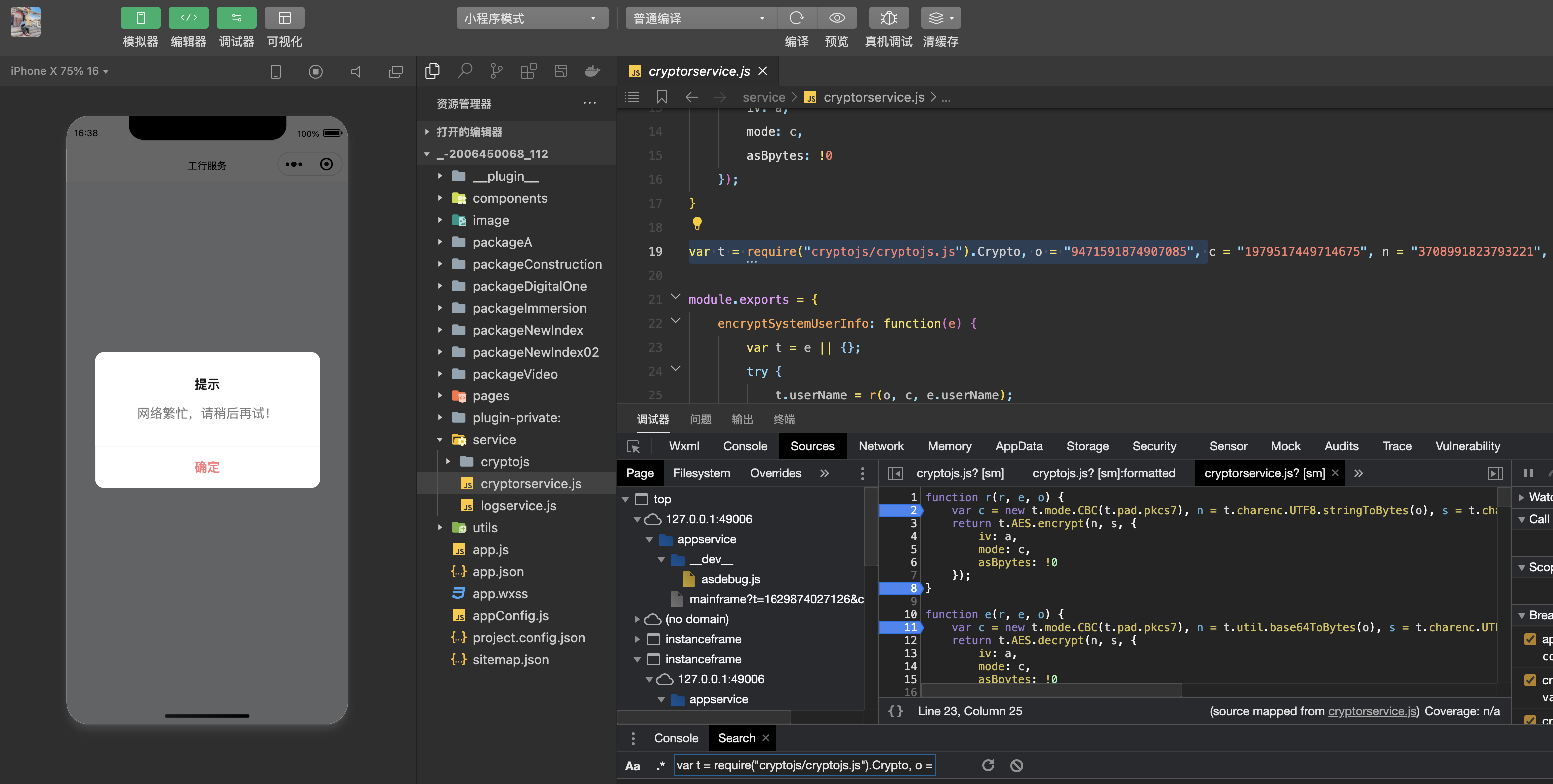Open the cryptorservice.js source map link

click(1371, 711)
